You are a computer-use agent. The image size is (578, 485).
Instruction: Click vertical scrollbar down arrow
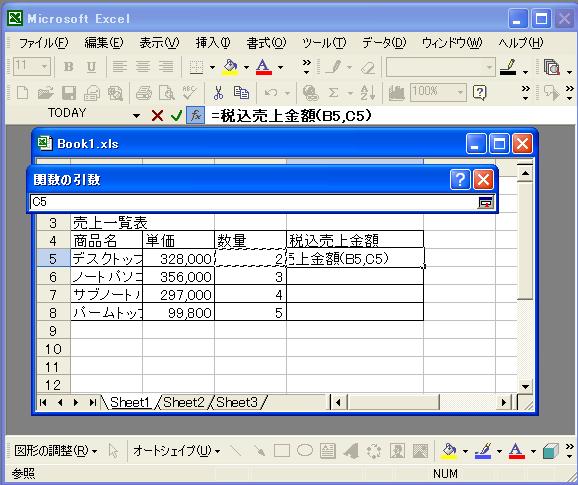pos(525,387)
